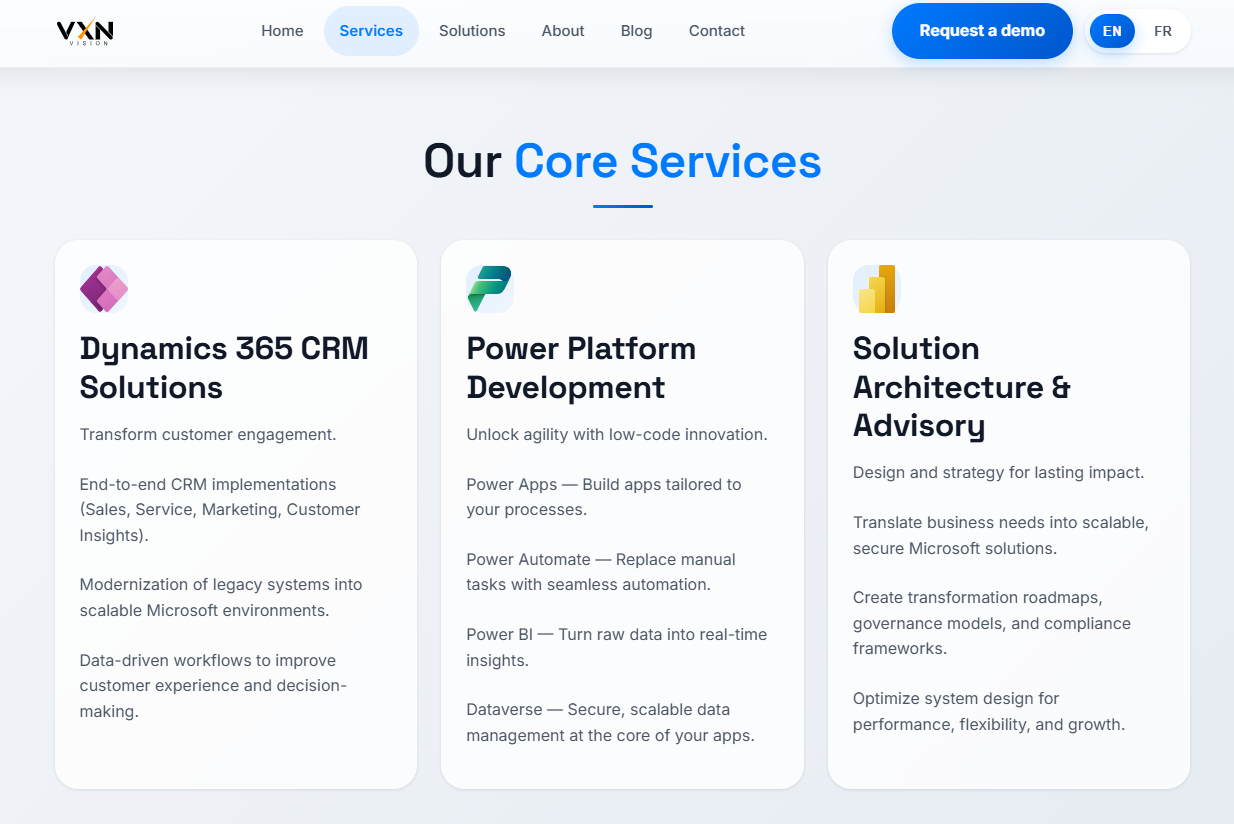Switch language to FR
The height and width of the screenshot is (824, 1234).
click(1163, 31)
